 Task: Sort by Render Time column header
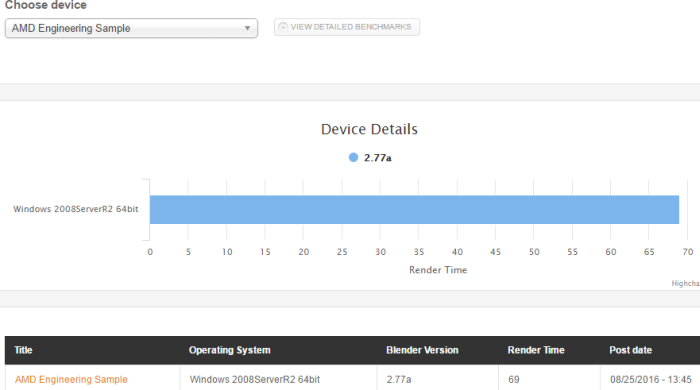pos(536,350)
